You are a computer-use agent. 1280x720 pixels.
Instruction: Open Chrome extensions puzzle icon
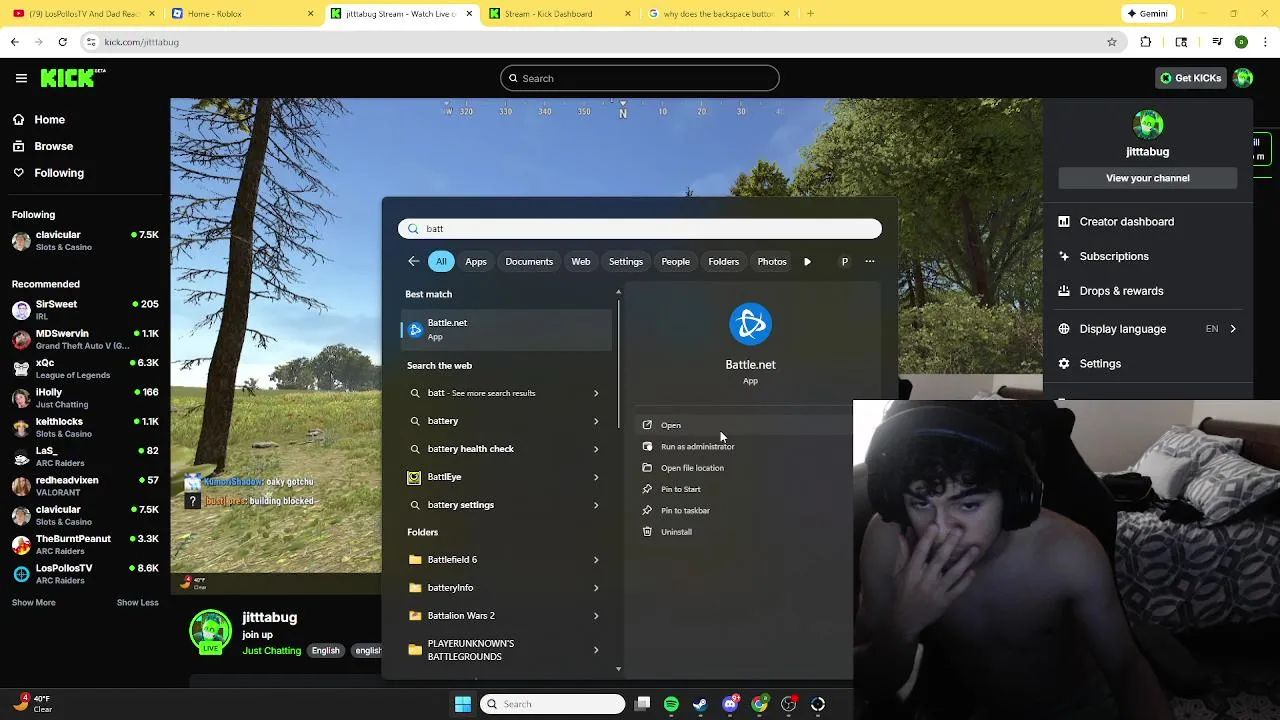pyautogui.click(x=1146, y=42)
